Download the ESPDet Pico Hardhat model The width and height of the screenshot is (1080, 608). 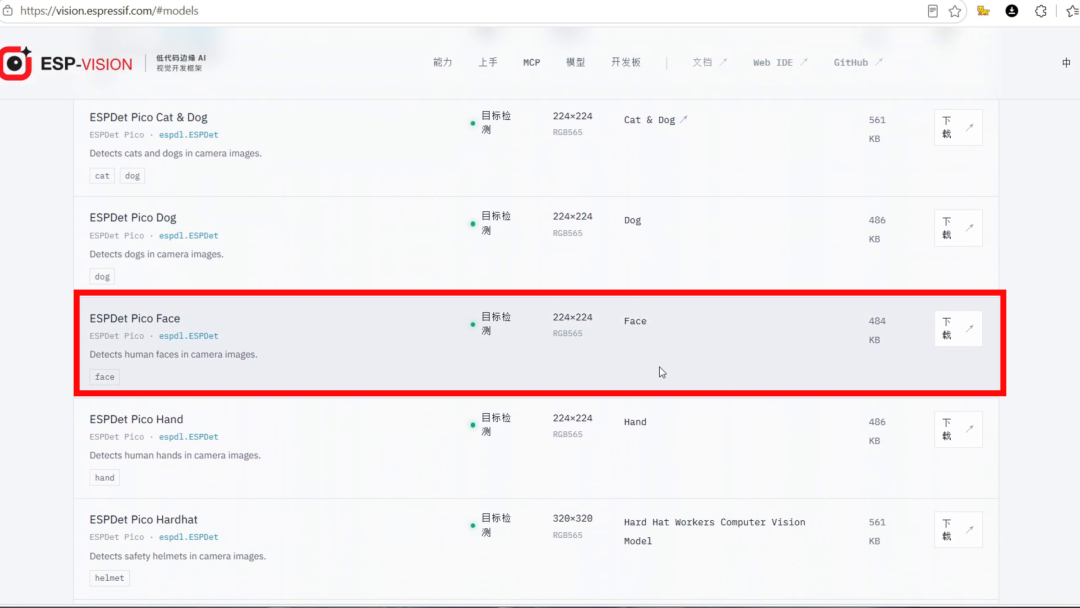pyautogui.click(x=958, y=530)
